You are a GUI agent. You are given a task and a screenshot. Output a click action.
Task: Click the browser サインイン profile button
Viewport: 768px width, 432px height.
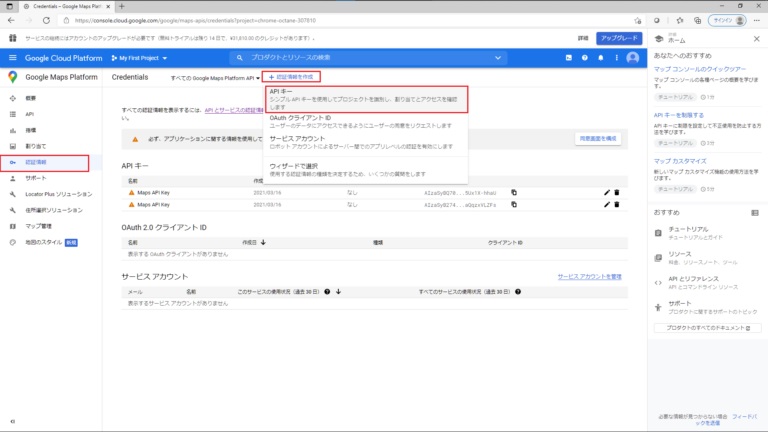tap(727, 21)
